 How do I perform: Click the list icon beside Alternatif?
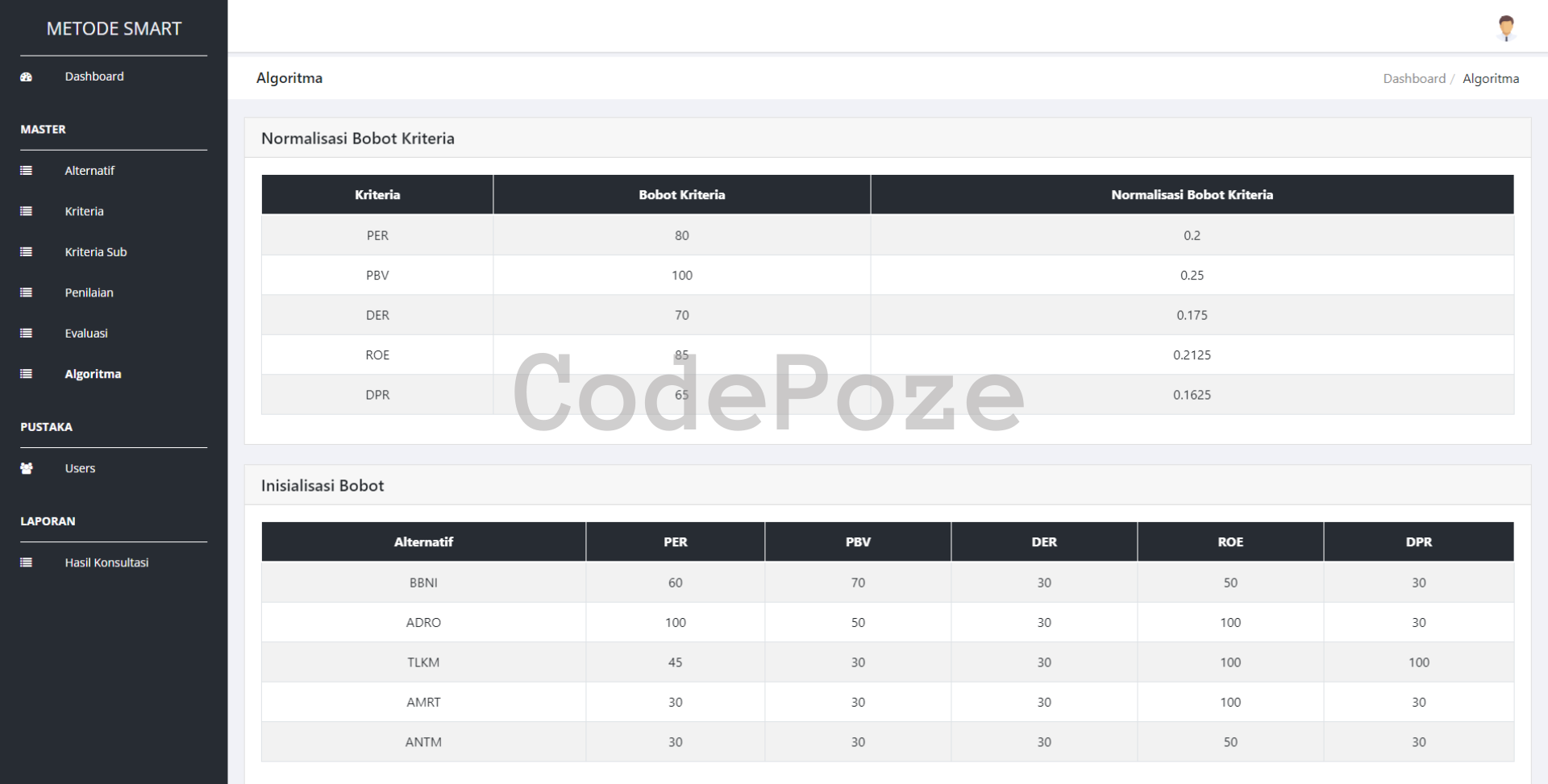[x=26, y=171]
